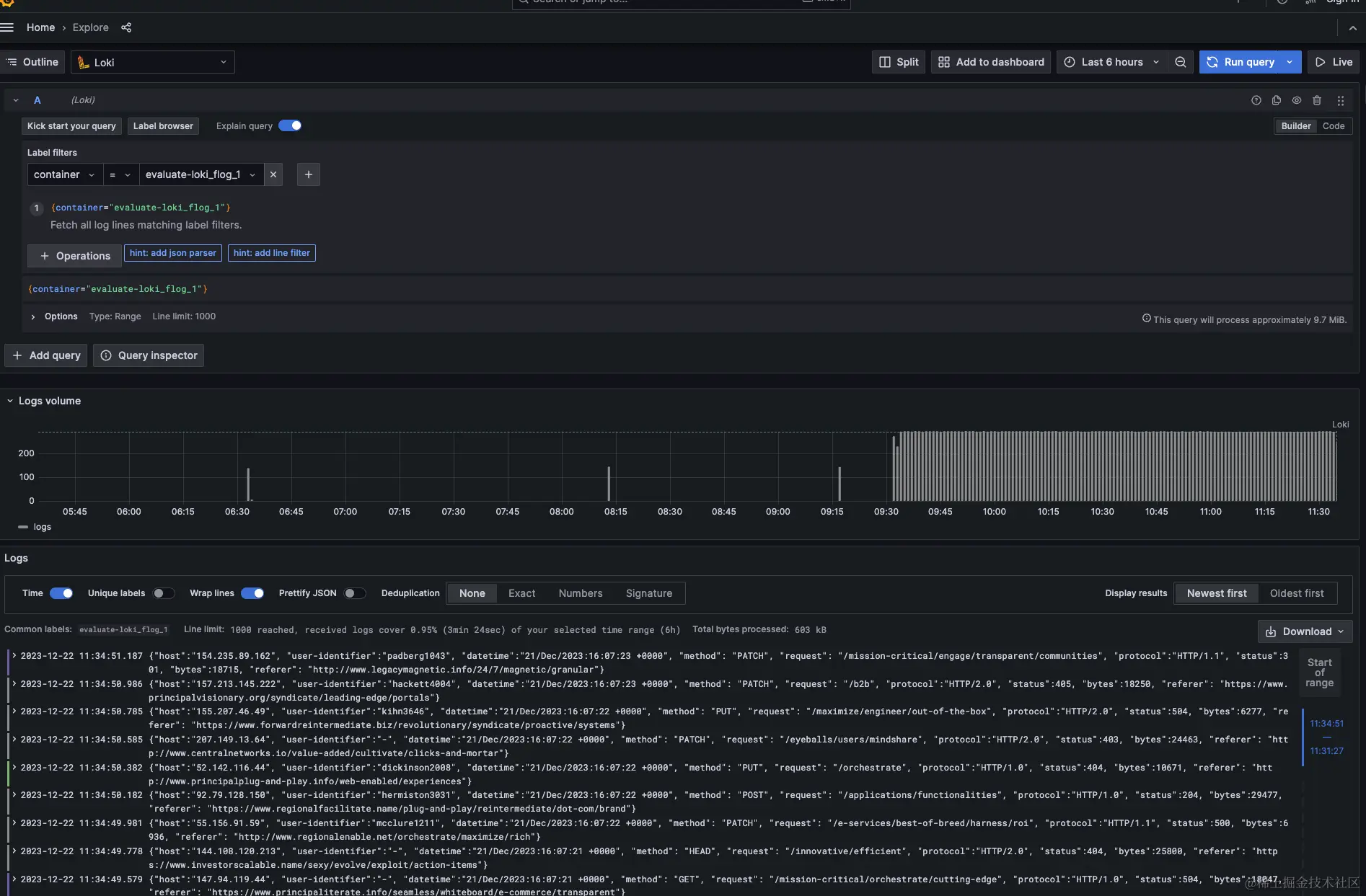The image size is (1366, 896).
Task: Collapse query row A
Action: click(x=16, y=100)
